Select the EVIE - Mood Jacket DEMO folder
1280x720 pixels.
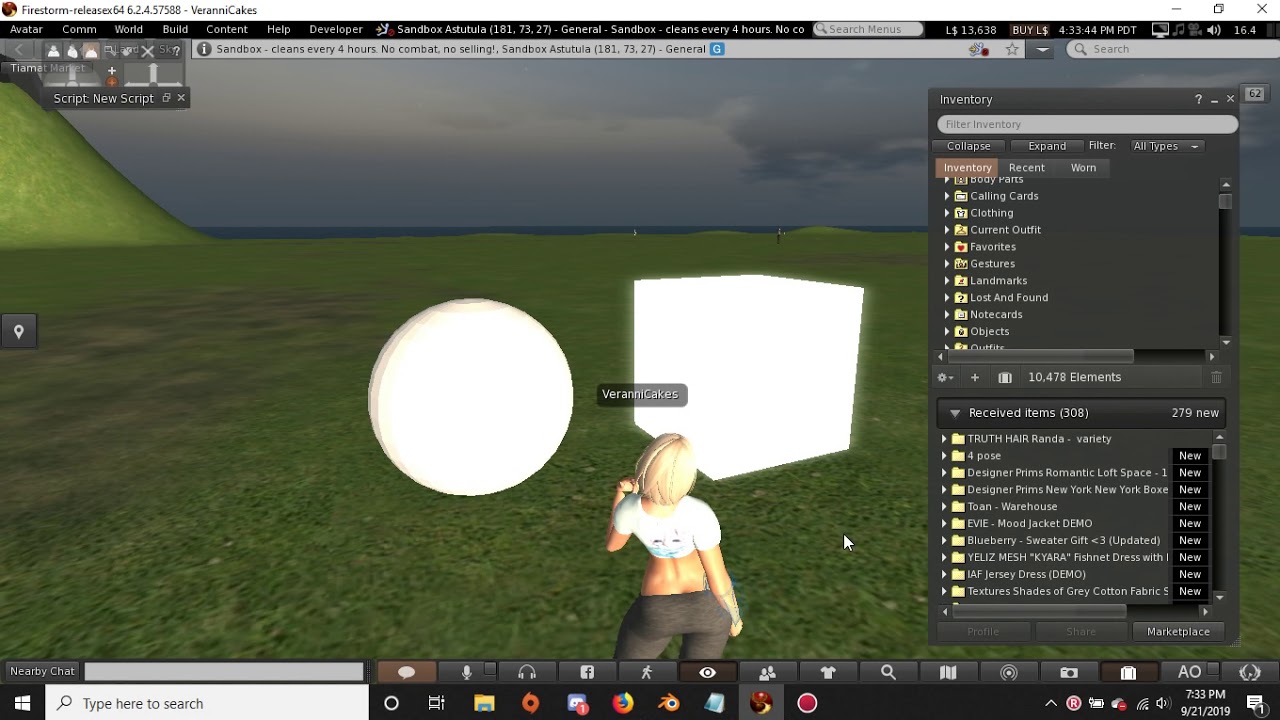tap(1030, 524)
